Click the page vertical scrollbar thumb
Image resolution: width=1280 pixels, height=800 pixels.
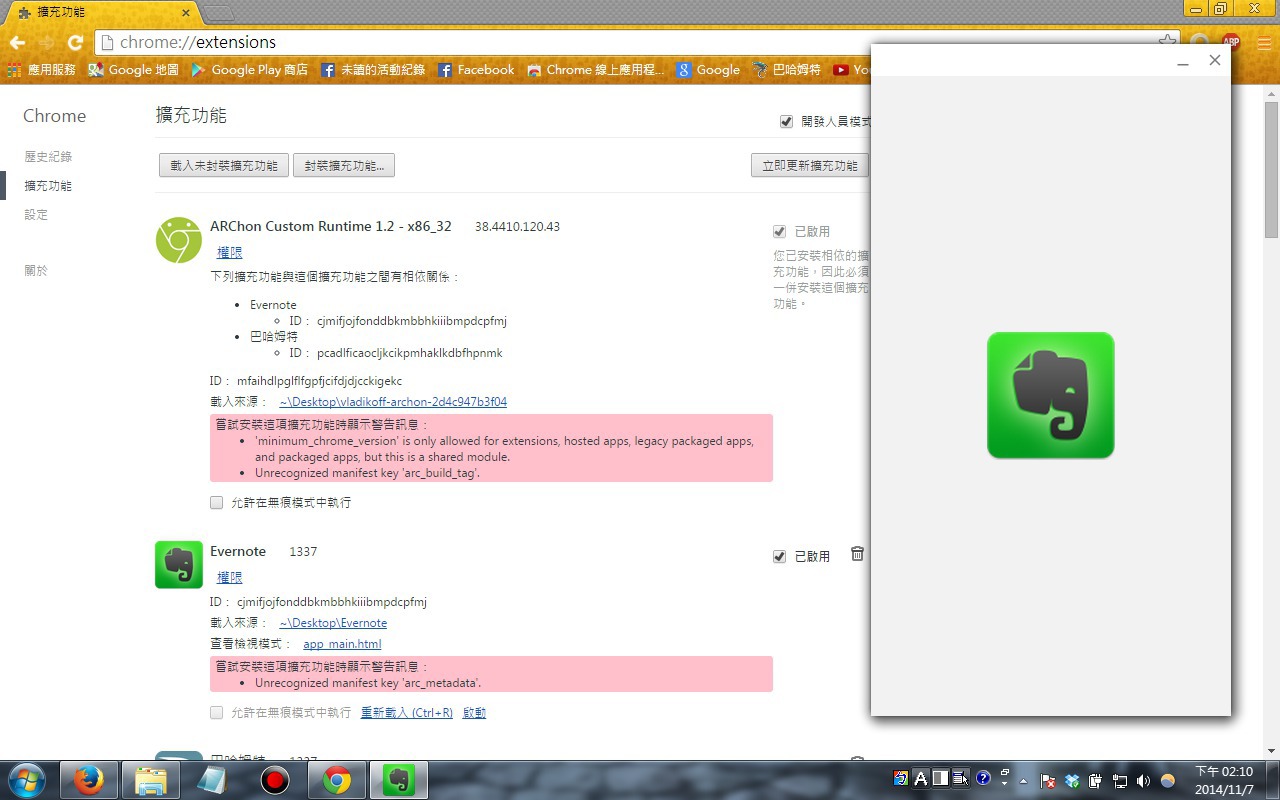(x=1271, y=168)
